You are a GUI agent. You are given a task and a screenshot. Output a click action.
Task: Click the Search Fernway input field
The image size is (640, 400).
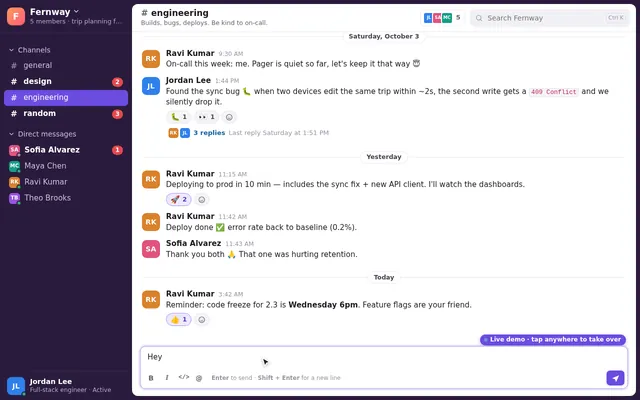pos(550,18)
